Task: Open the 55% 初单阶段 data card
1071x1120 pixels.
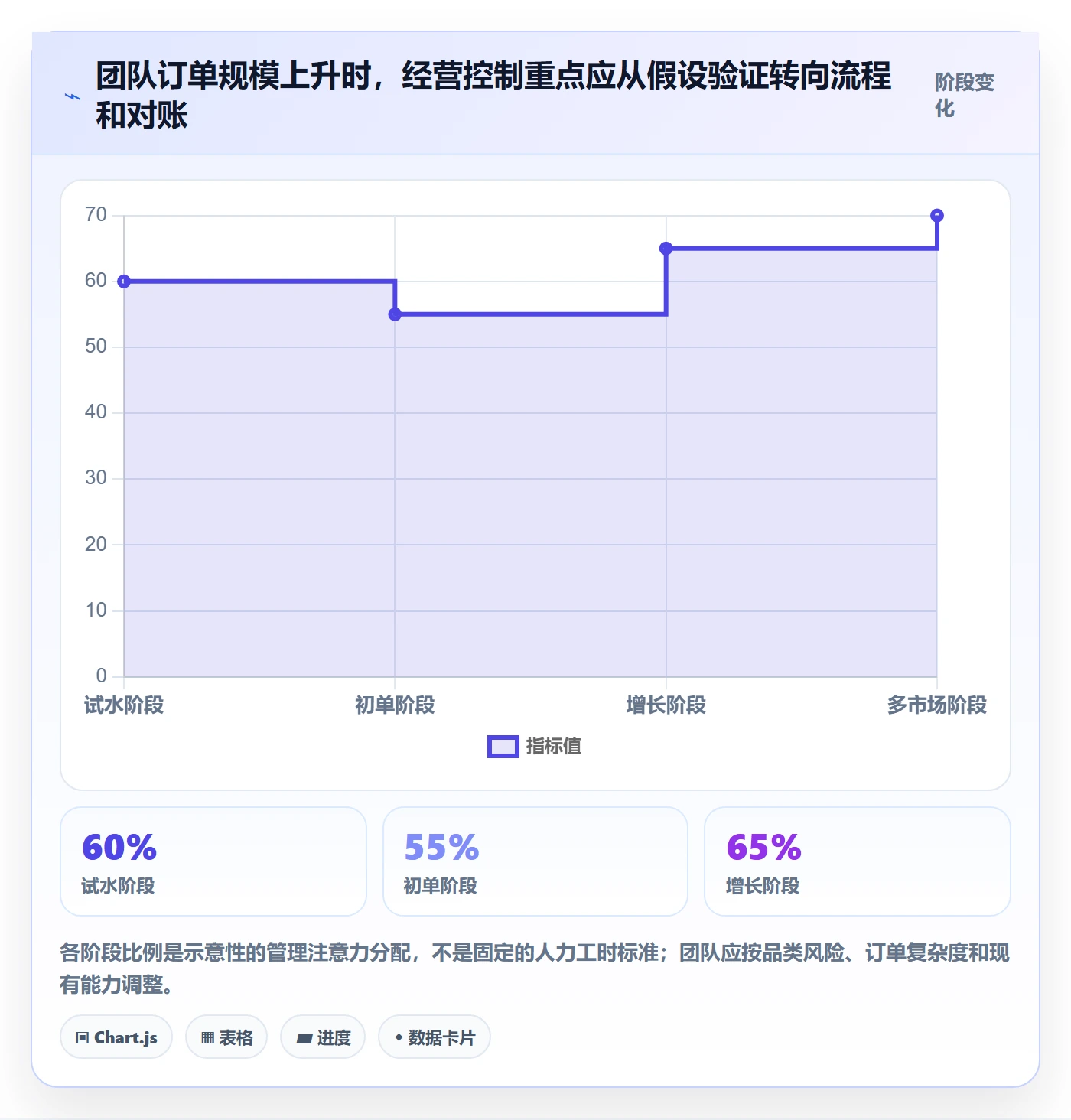Action: [x=535, y=861]
